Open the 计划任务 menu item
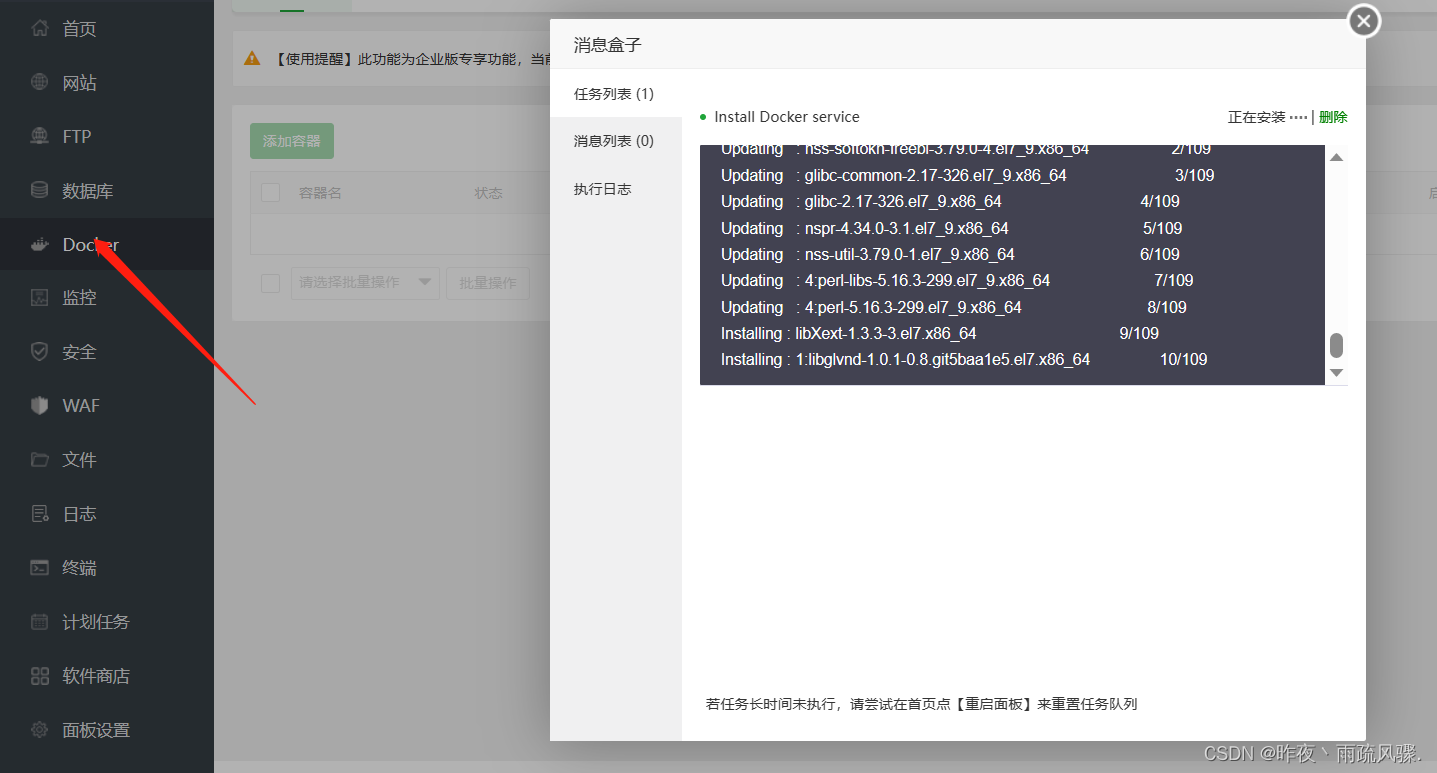The width and height of the screenshot is (1437, 773). click(x=107, y=622)
